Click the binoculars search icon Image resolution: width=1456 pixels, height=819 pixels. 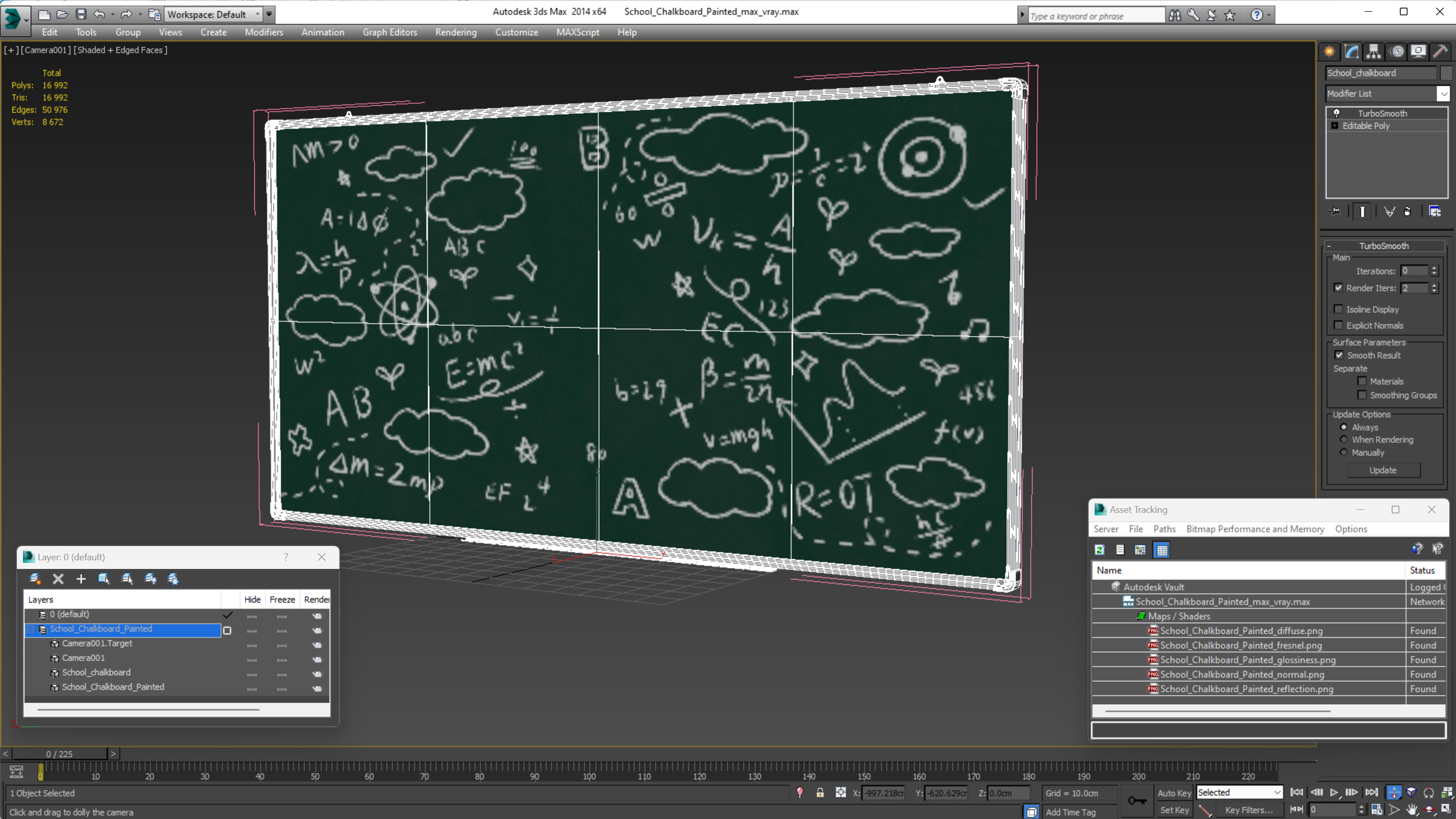pyautogui.click(x=1174, y=15)
